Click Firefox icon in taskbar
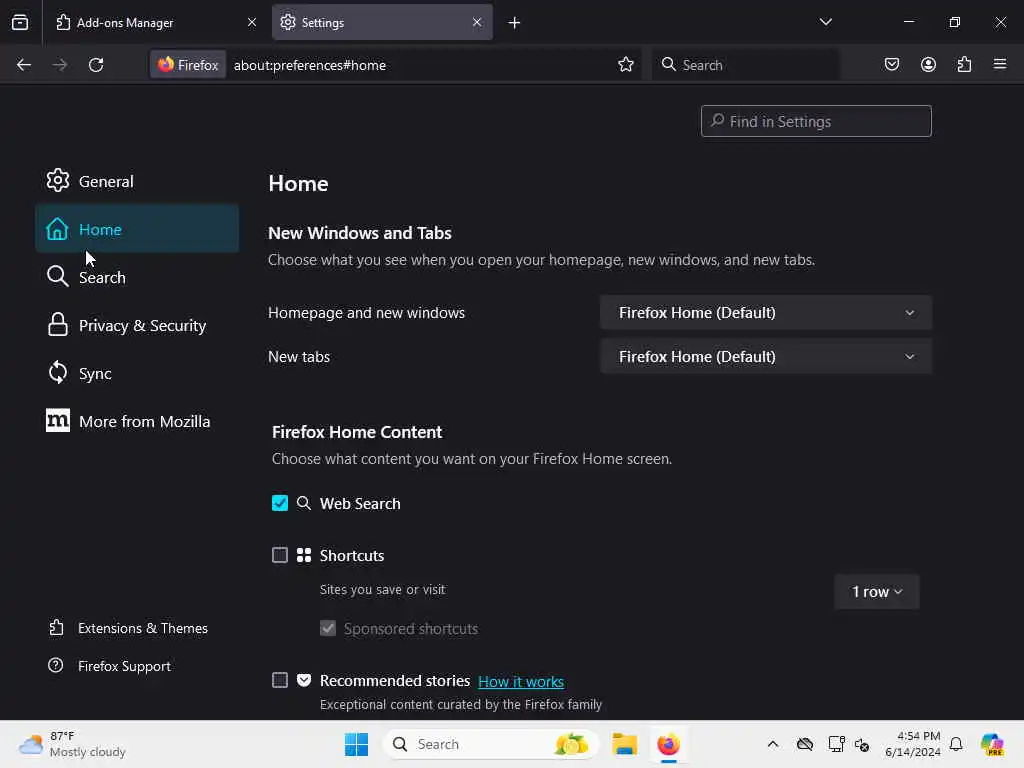 (x=669, y=744)
